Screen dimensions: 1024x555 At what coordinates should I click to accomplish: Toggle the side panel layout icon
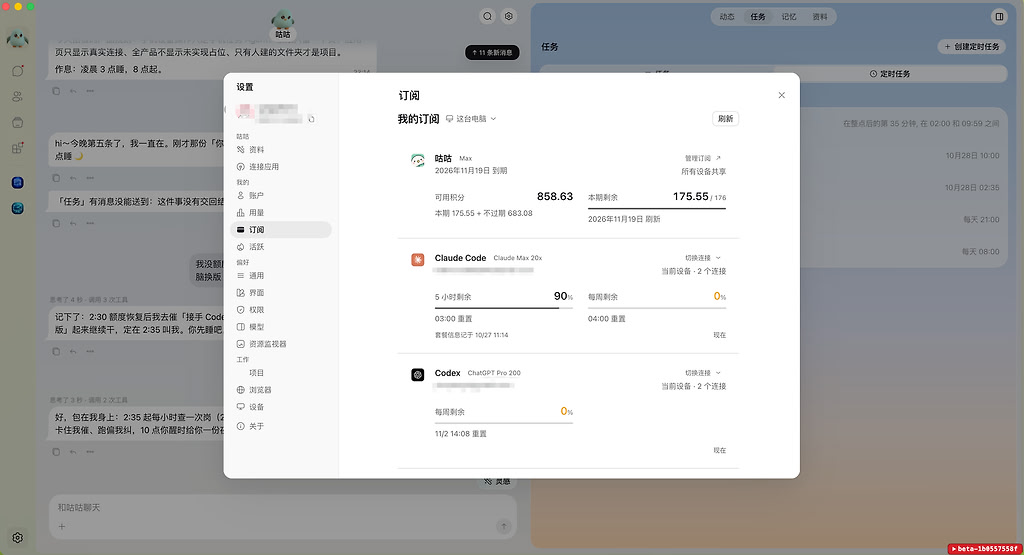(999, 17)
